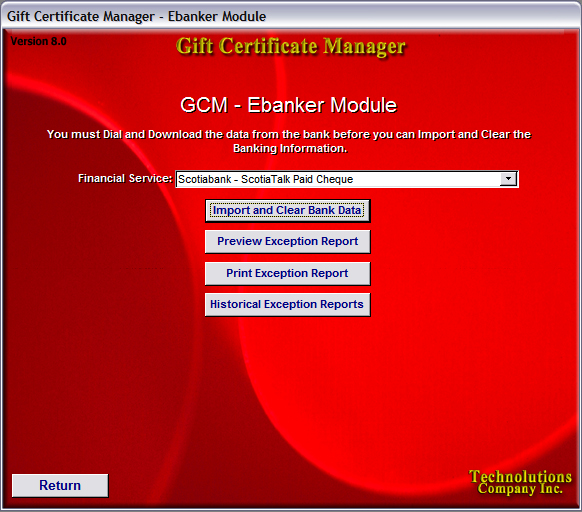
Task: Click the GCM - Ebanker Module heading
Action: pos(288,105)
